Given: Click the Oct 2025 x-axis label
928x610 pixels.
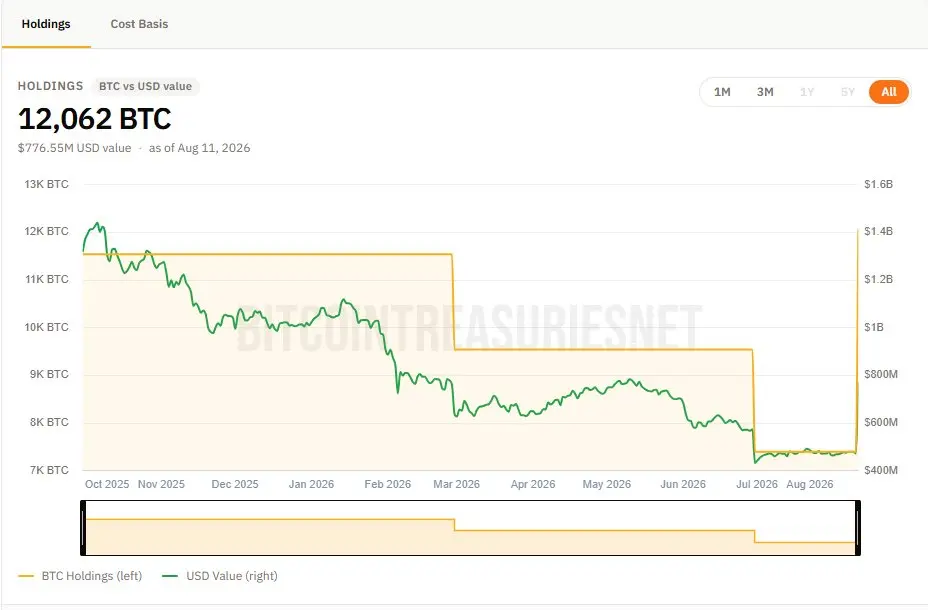Looking at the screenshot, I should pos(107,484).
